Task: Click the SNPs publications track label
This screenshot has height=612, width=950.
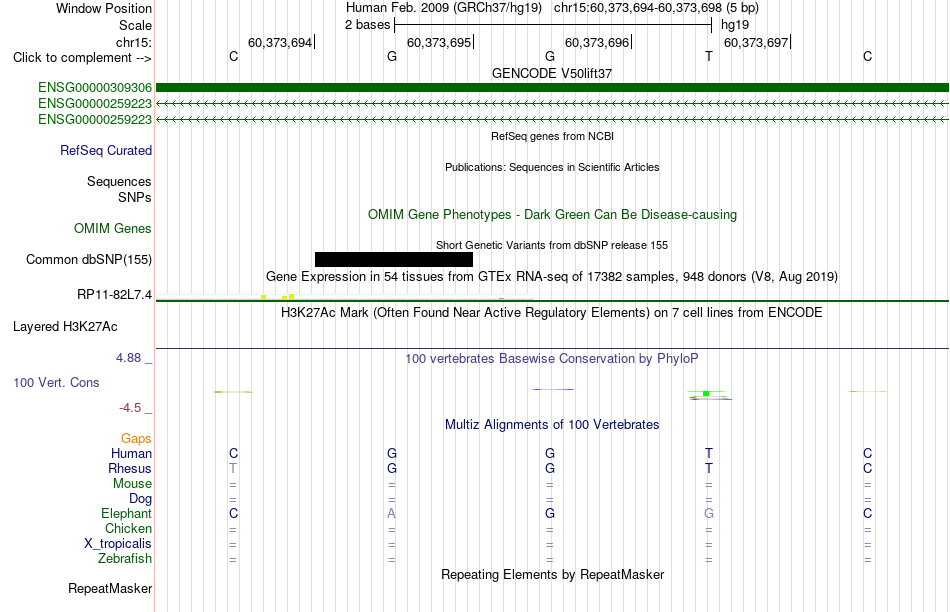Action: pyautogui.click(x=135, y=198)
